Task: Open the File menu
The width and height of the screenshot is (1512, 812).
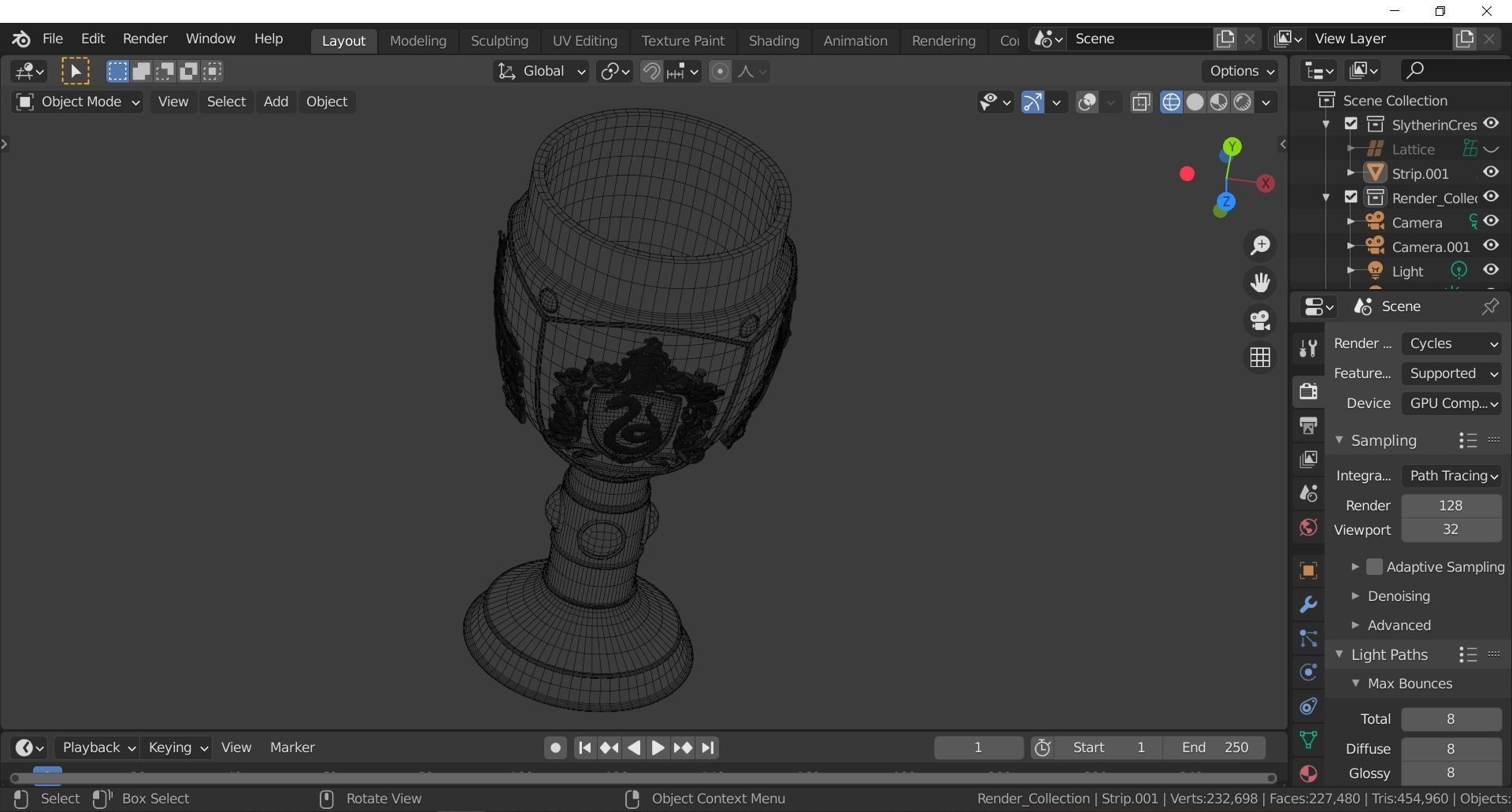Action: [53, 39]
